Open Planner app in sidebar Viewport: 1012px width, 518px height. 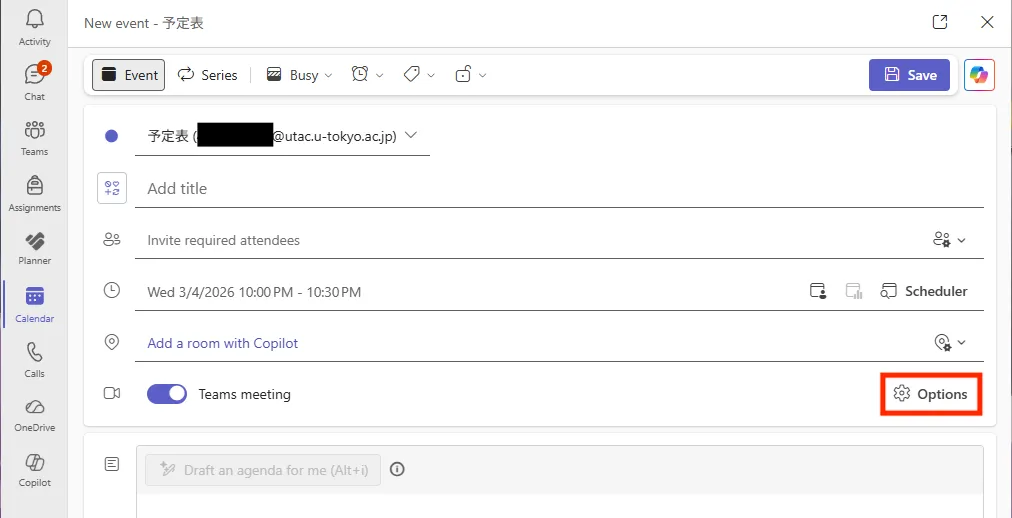click(x=34, y=247)
